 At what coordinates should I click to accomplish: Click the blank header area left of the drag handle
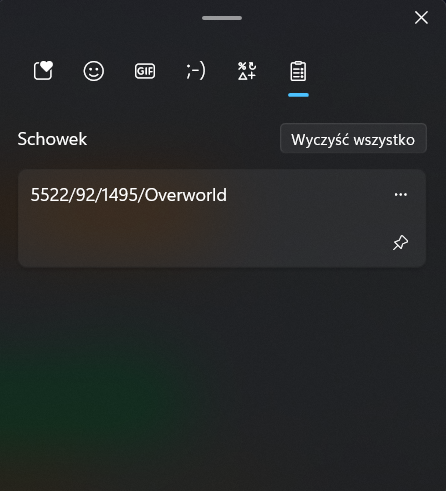(100, 18)
